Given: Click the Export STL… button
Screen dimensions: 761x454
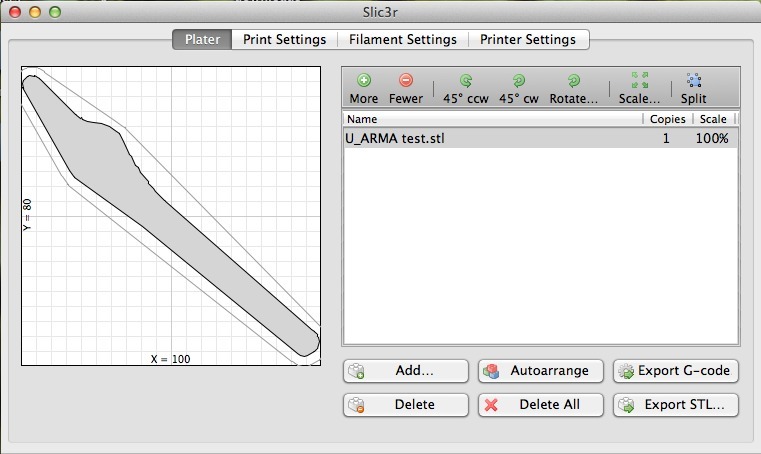Looking at the screenshot, I should (x=676, y=405).
